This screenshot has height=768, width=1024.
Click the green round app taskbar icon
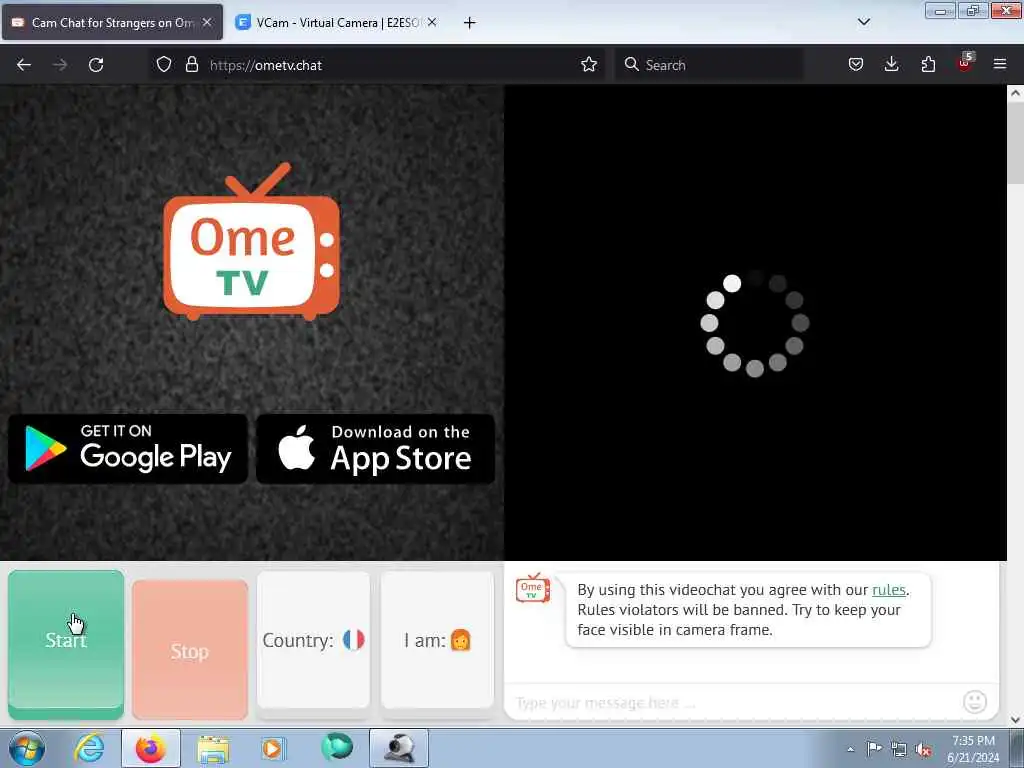(x=337, y=747)
